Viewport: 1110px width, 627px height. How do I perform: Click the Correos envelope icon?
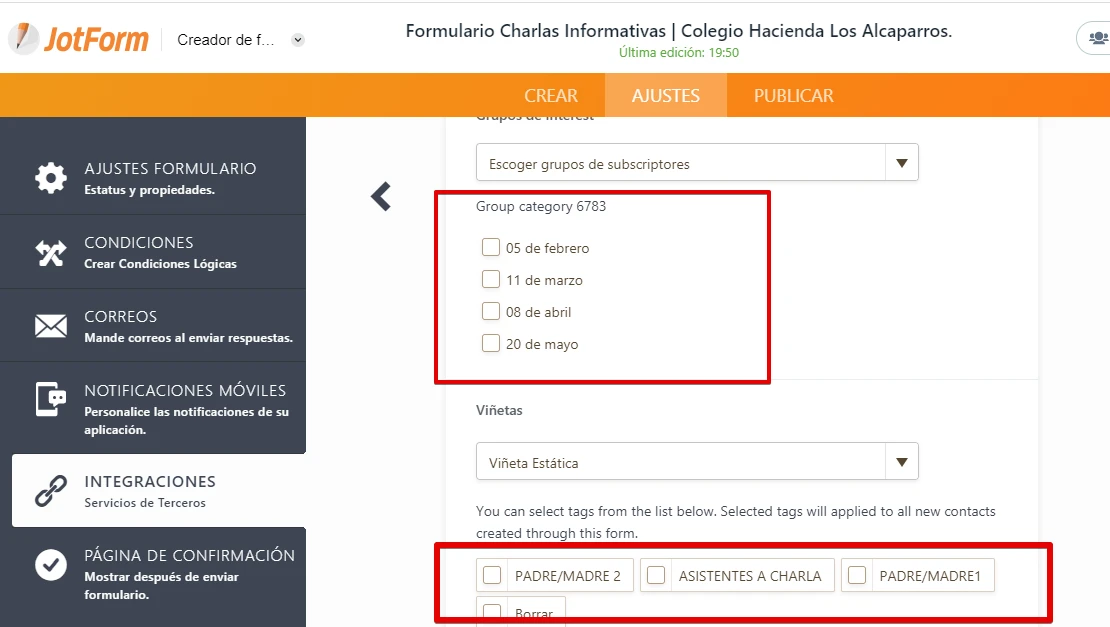[51, 326]
